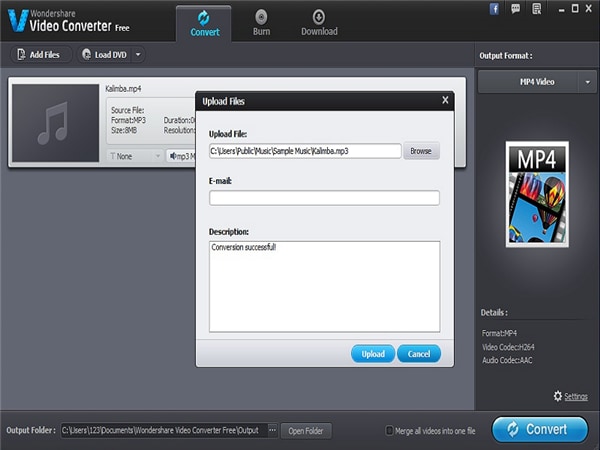Click the Upload button
This screenshot has height=450, width=600.
pyautogui.click(x=373, y=354)
